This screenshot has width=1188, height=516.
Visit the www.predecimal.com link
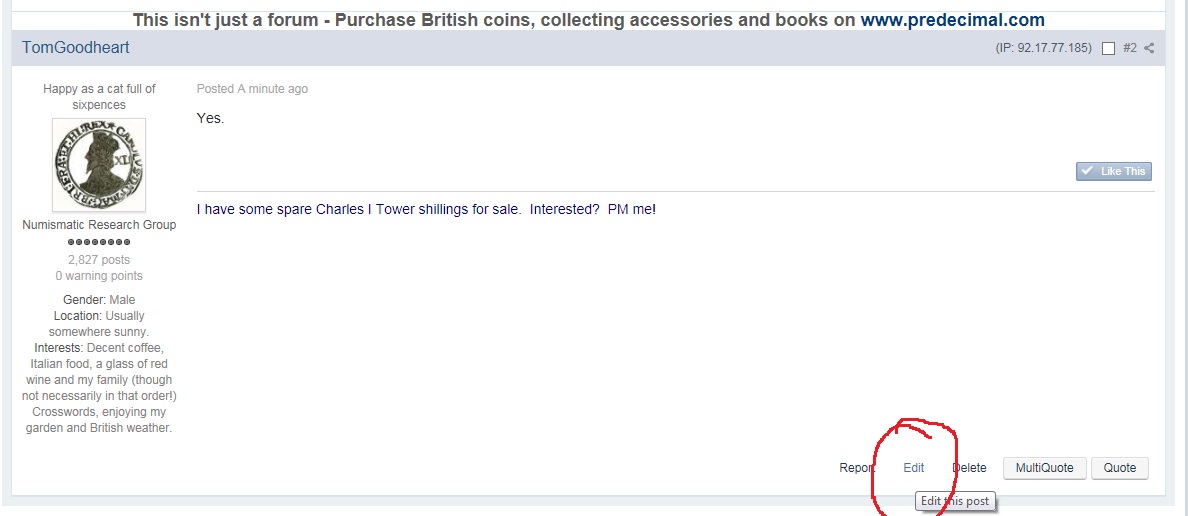(952, 20)
